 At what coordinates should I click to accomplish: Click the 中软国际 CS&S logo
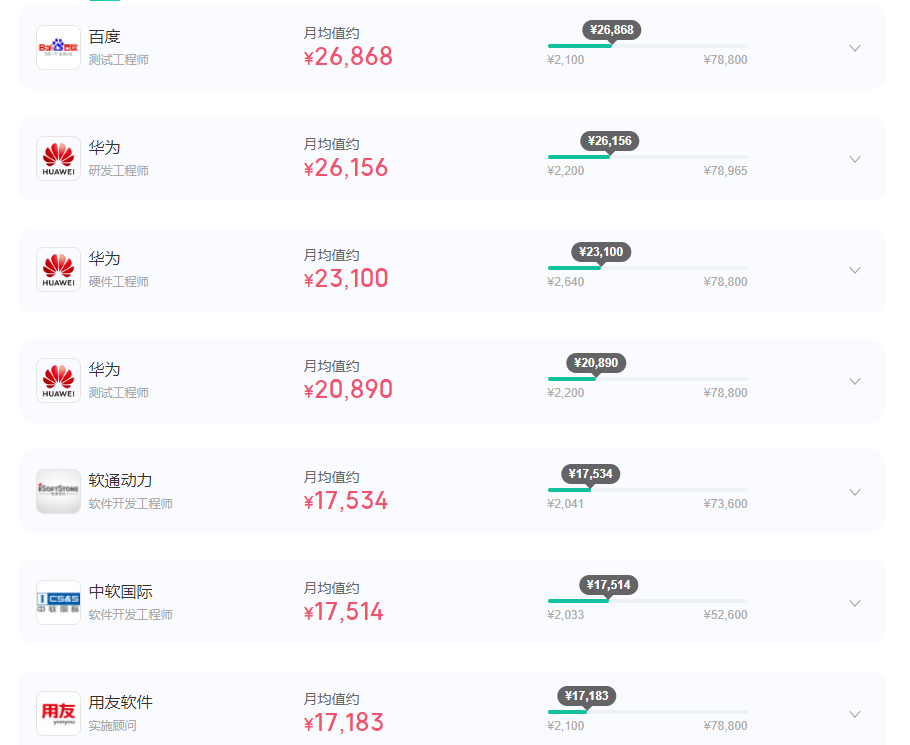pyautogui.click(x=58, y=603)
